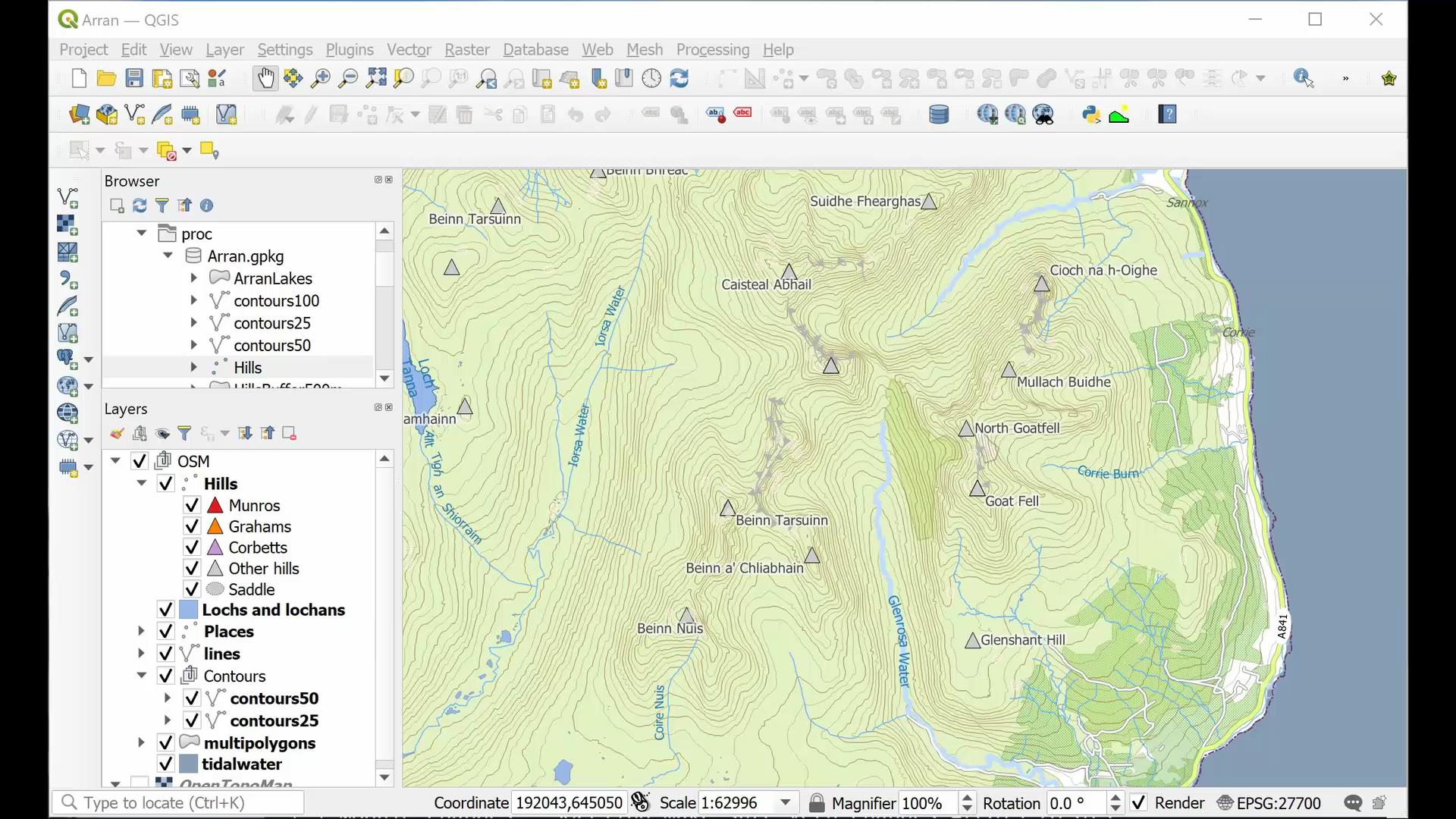Select the Identify Features tool
Viewport: 1456px width, 819px height.
pyautogui.click(x=1304, y=78)
